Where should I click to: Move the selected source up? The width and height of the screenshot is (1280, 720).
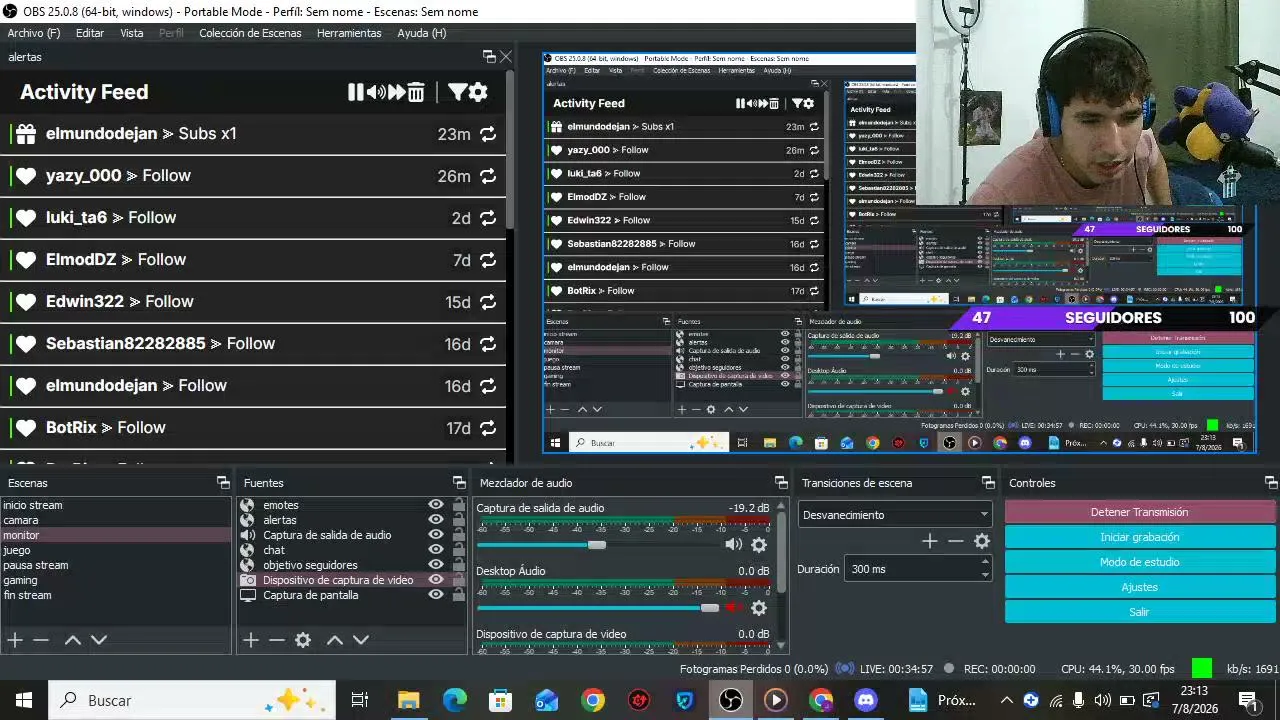[x=335, y=640]
